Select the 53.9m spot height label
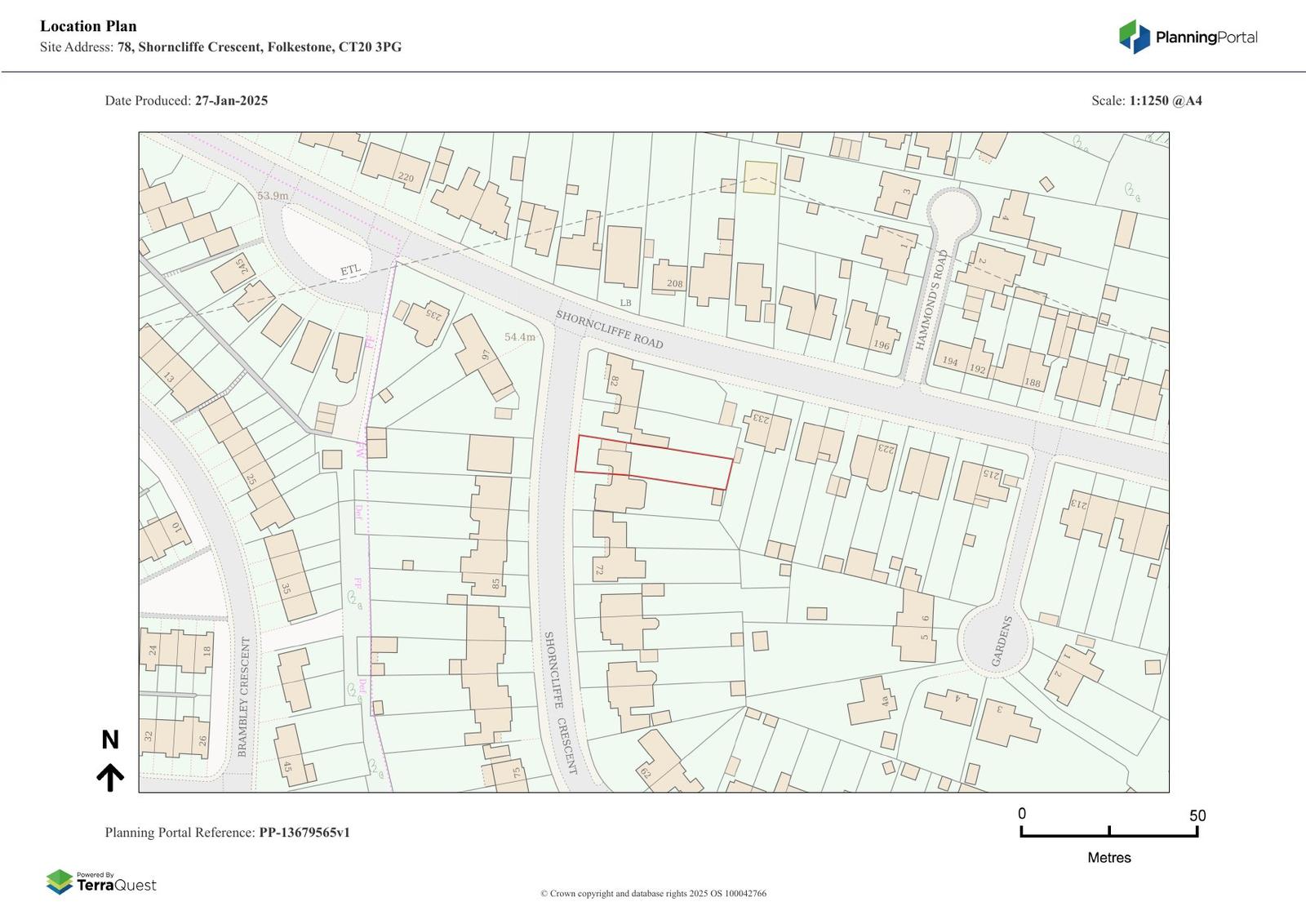1306x924 pixels. [273, 196]
